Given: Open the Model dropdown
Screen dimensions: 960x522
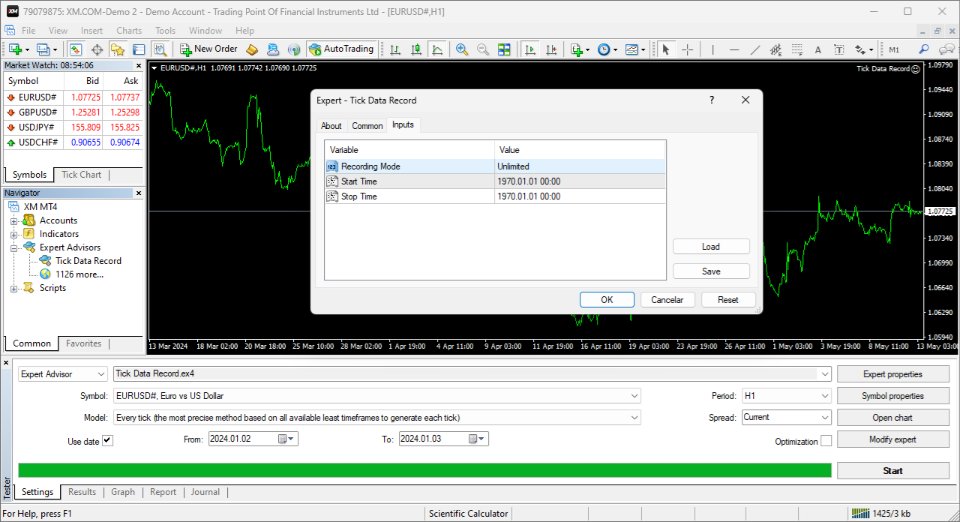Looking at the screenshot, I should click(x=377, y=418).
